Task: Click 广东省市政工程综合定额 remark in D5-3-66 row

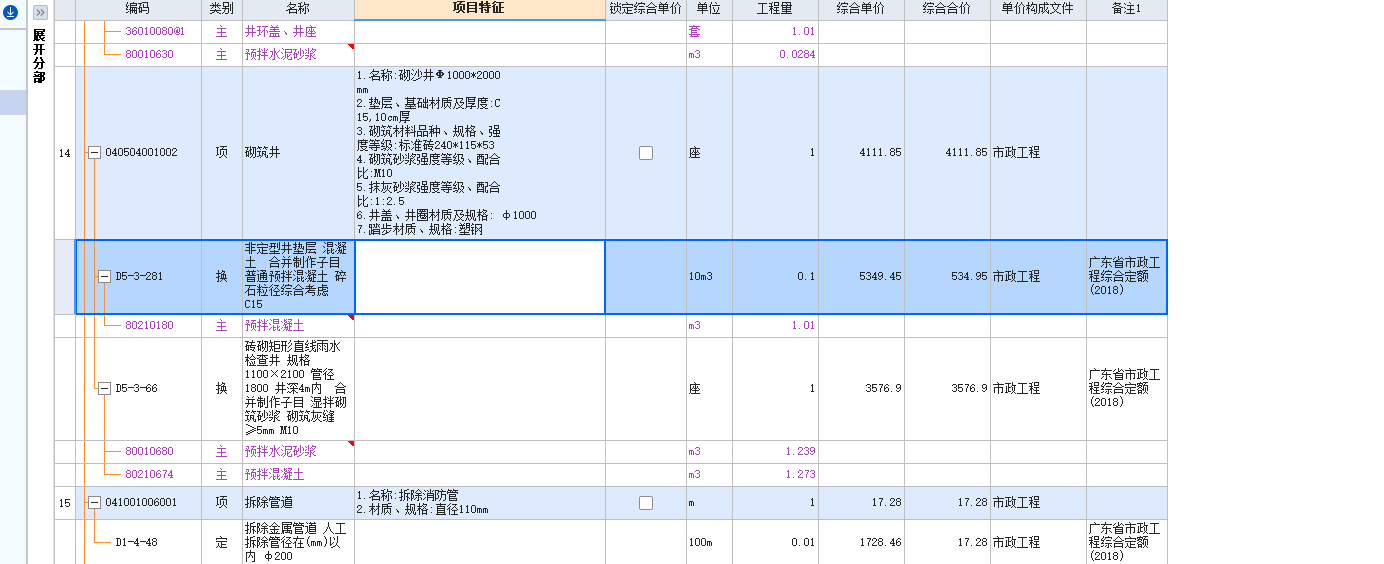Action: (1124, 389)
